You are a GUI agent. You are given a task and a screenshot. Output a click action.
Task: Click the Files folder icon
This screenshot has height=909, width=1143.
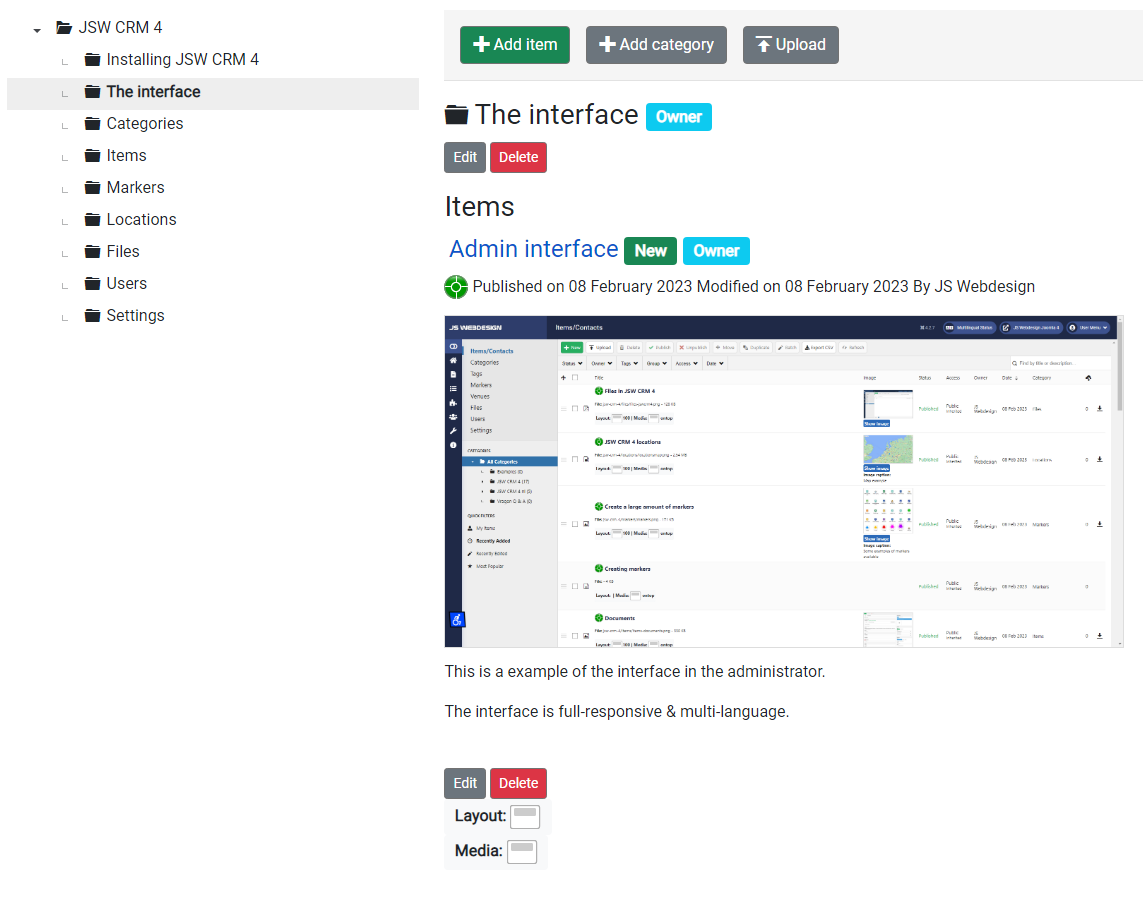pos(93,252)
